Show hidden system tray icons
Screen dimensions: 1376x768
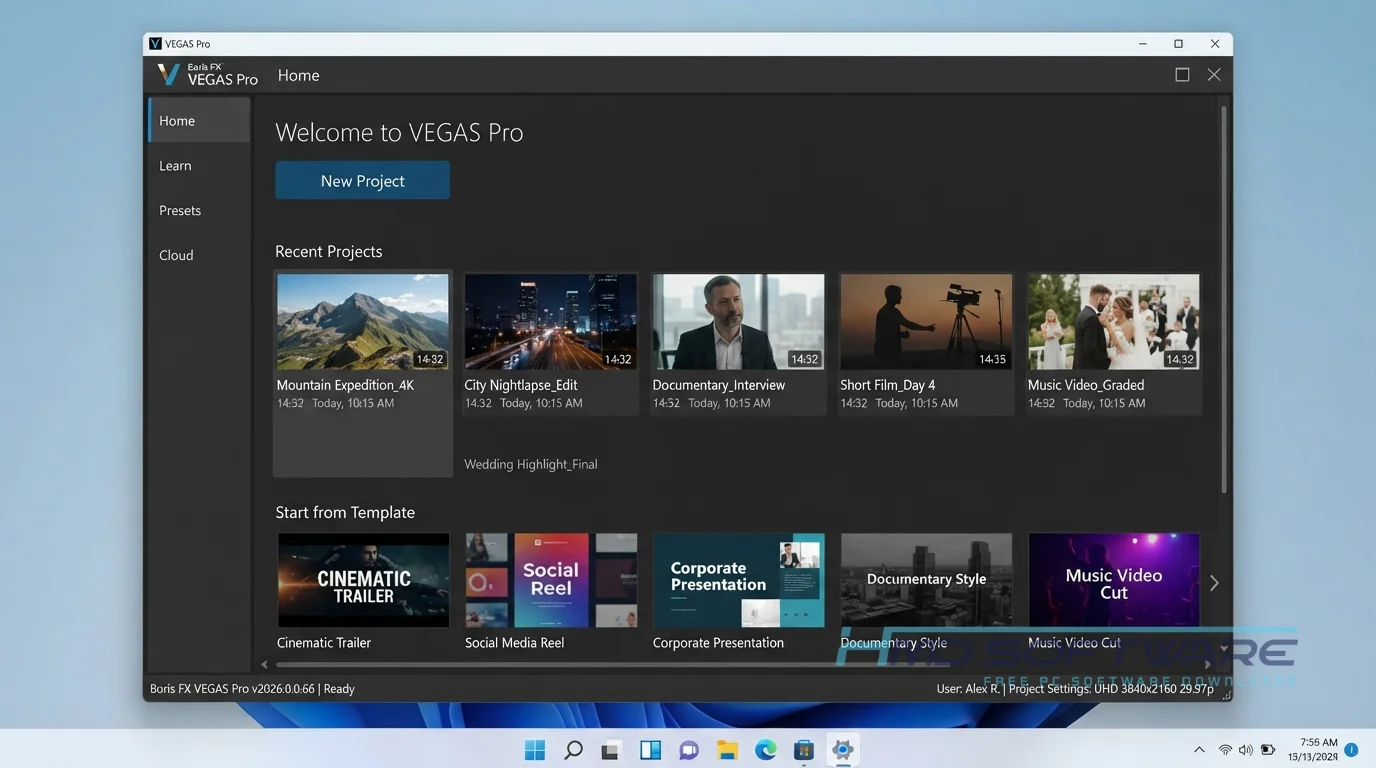coord(1199,750)
